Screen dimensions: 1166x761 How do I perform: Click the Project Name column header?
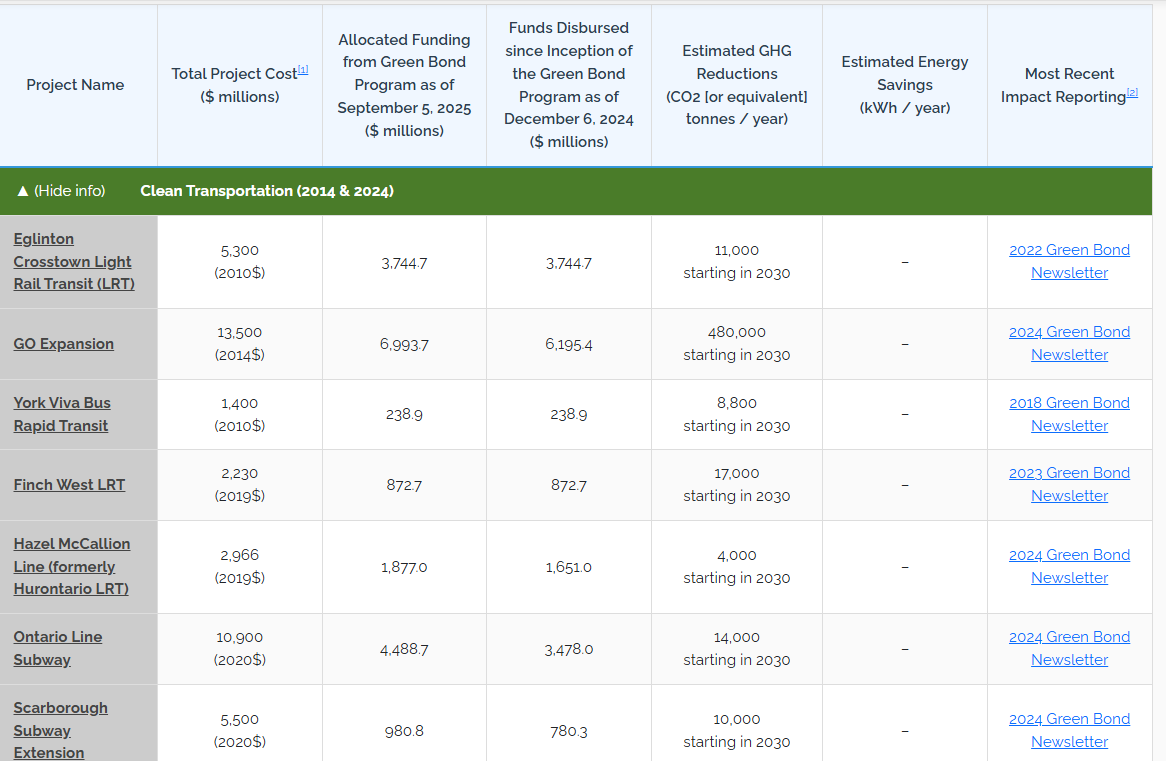(76, 85)
